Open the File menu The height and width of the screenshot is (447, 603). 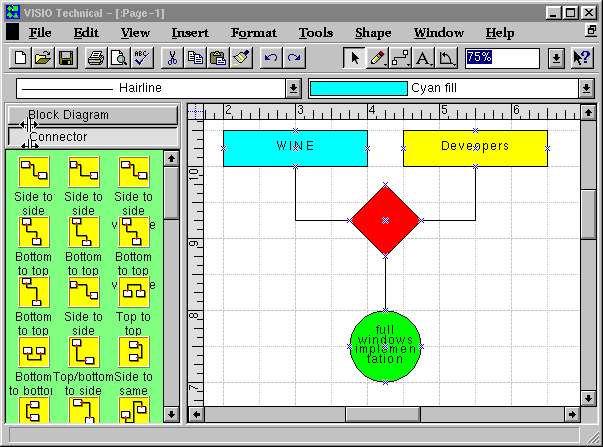coord(40,33)
